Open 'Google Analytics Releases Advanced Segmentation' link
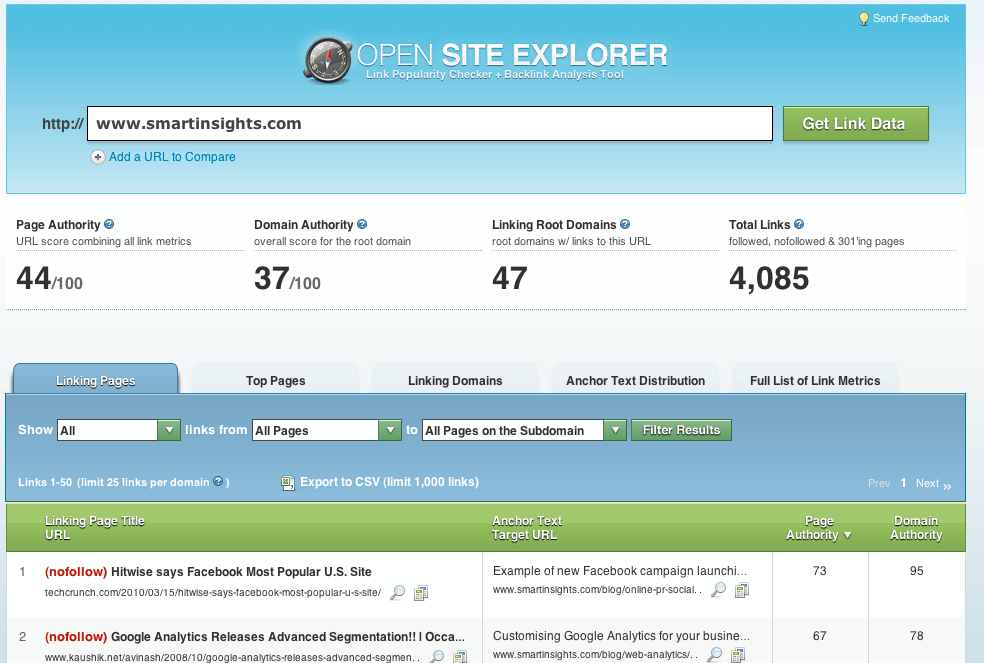This screenshot has height=663, width=984. (288, 637)
